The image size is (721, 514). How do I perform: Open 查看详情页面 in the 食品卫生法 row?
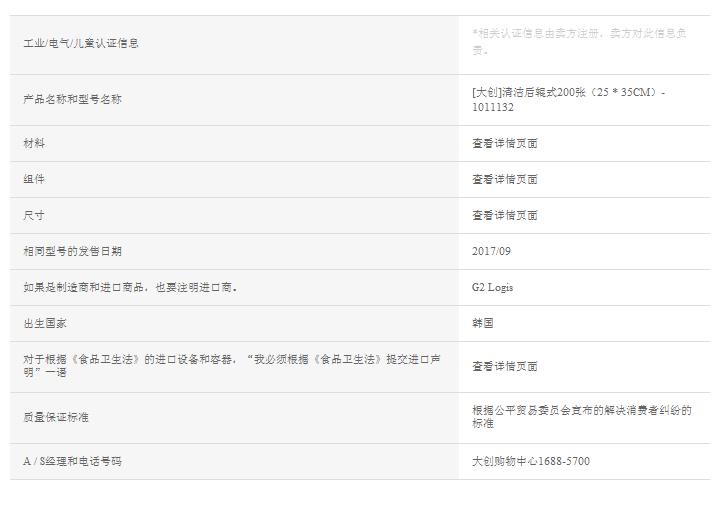(x=505, y=365)
